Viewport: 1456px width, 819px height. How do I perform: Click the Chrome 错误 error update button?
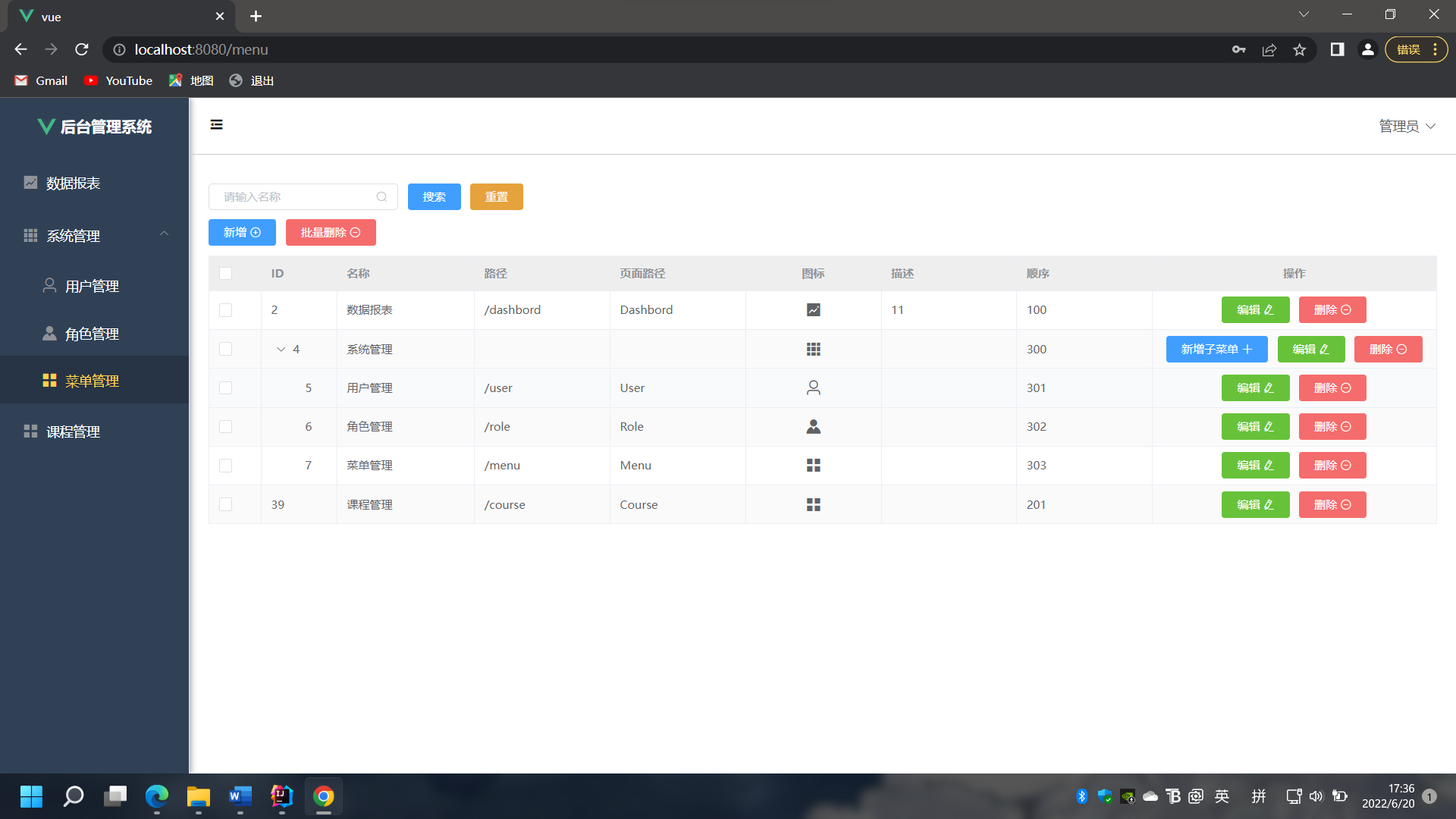click(x=1416, y=49)
